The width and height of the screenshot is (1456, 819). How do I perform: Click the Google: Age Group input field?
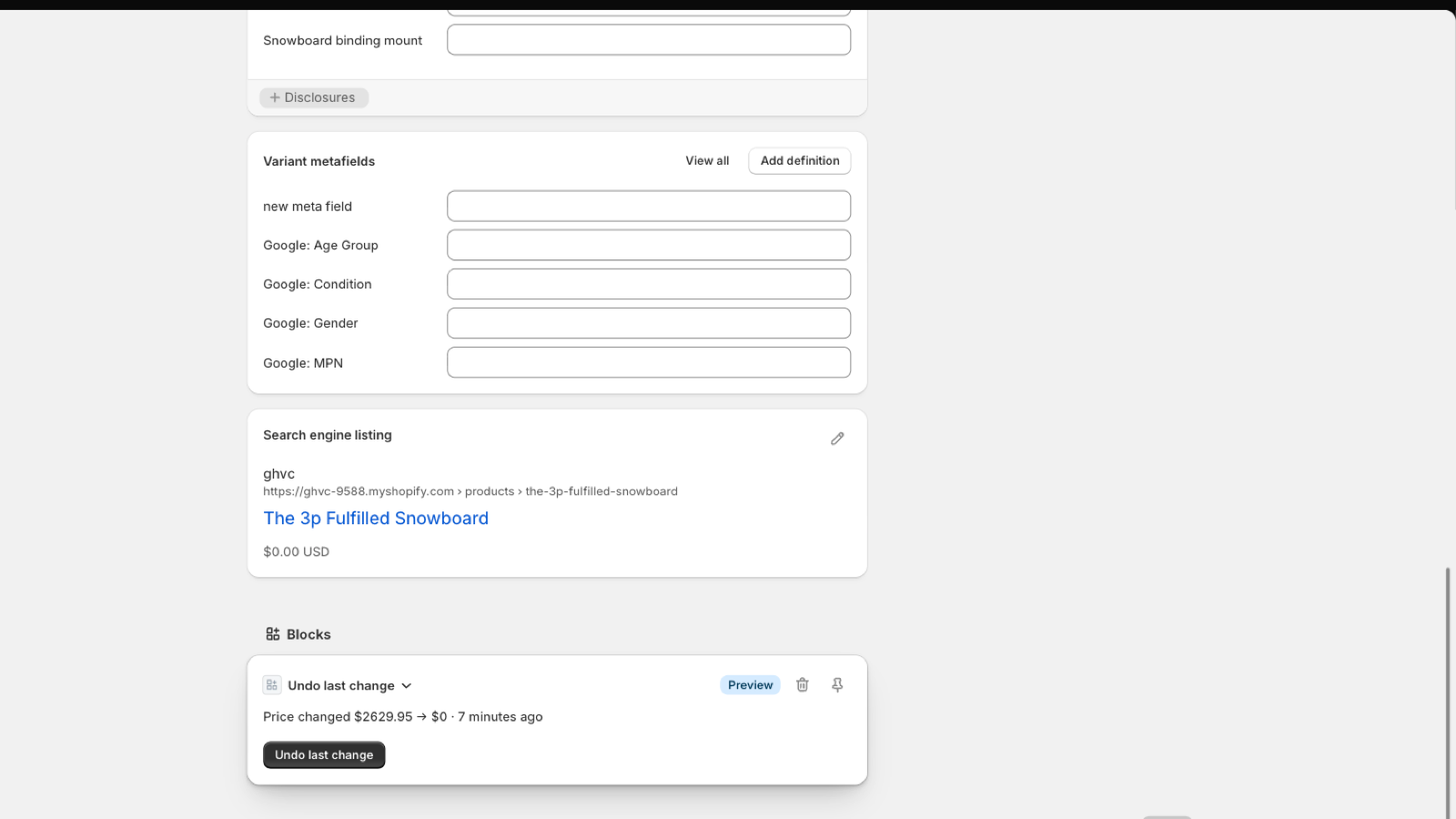click(649, 245)
